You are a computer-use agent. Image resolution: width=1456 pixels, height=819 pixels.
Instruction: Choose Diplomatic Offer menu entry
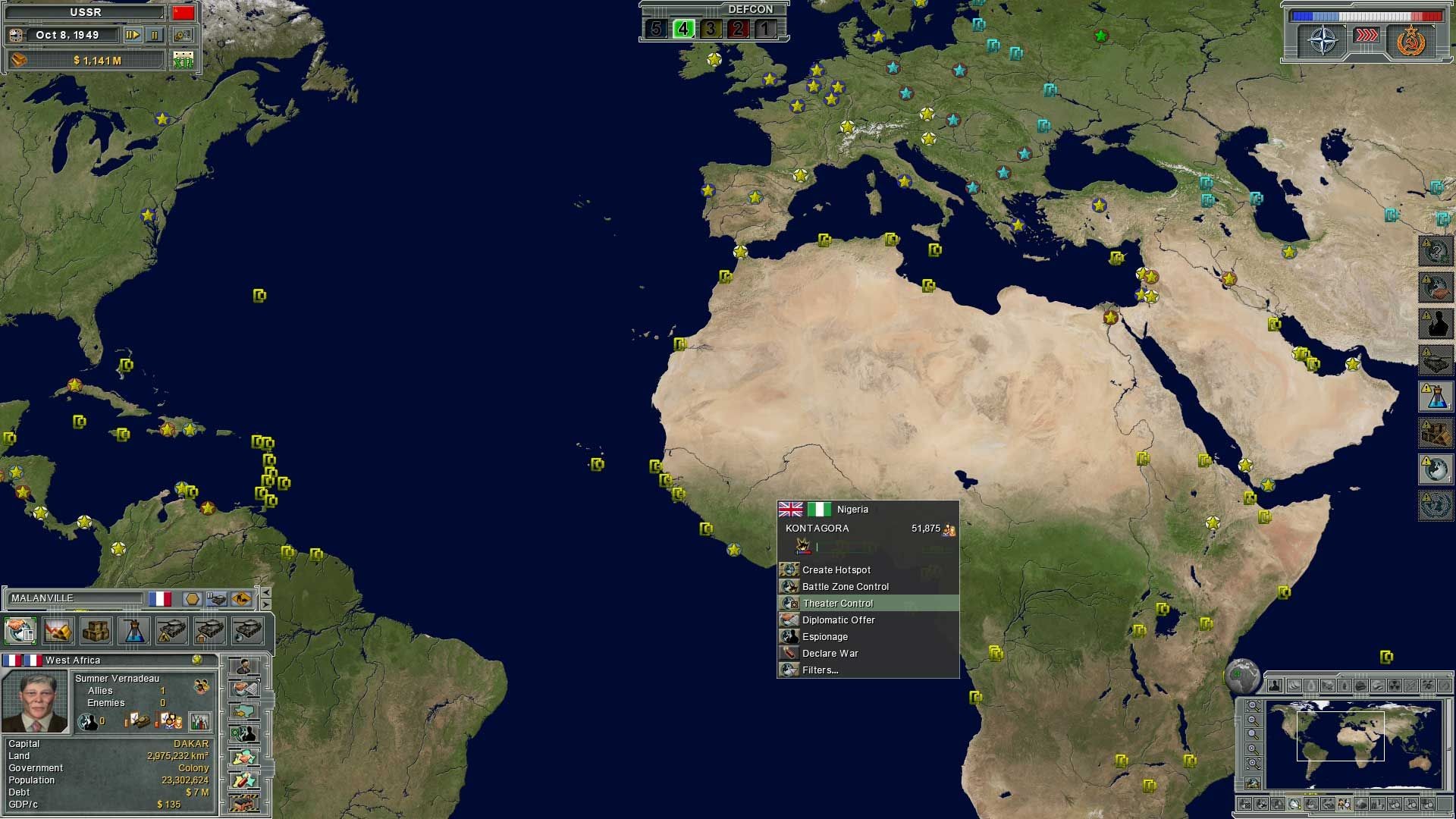click(x=868, y=620)
